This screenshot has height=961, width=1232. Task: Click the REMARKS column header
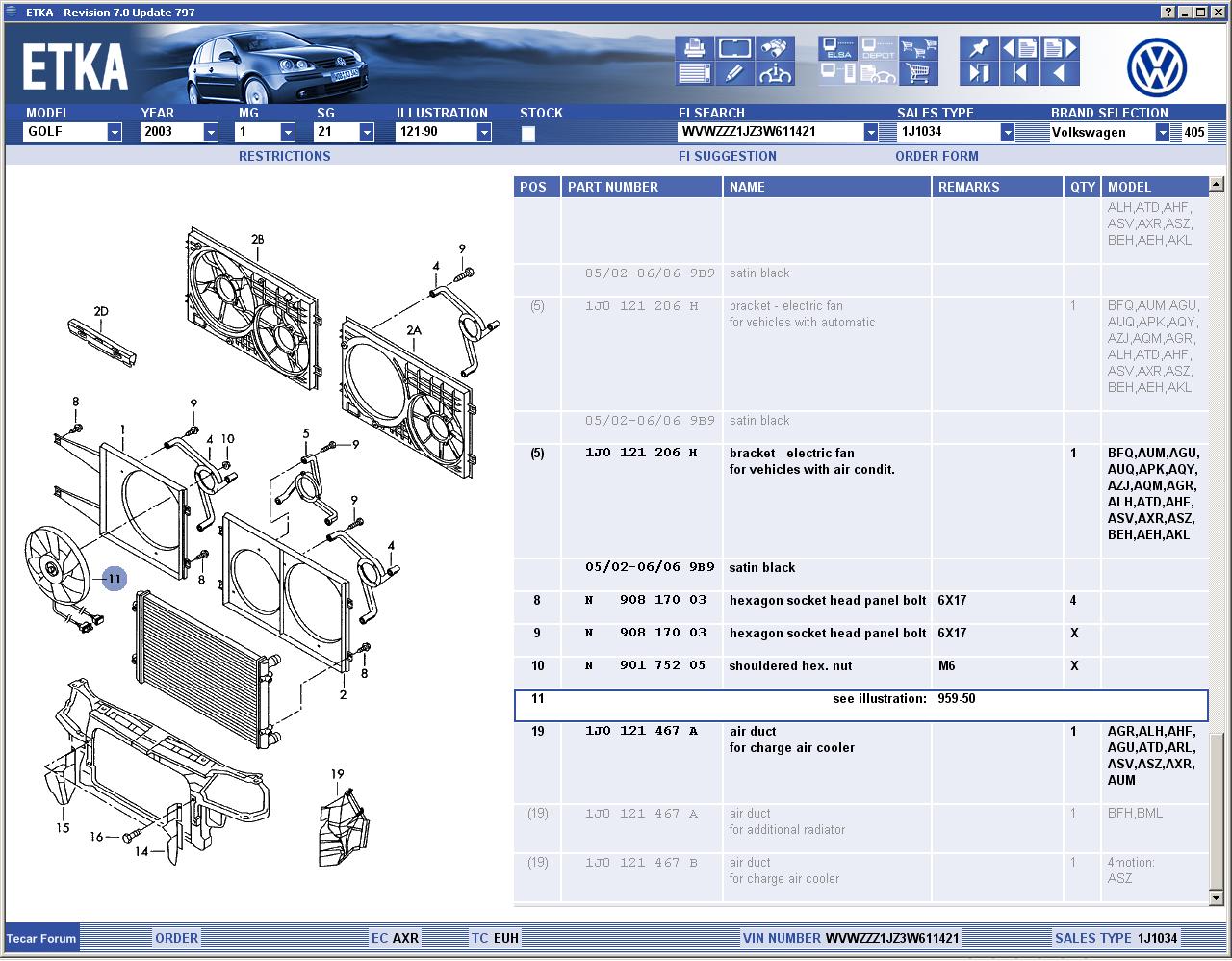[x=997, y=187]
